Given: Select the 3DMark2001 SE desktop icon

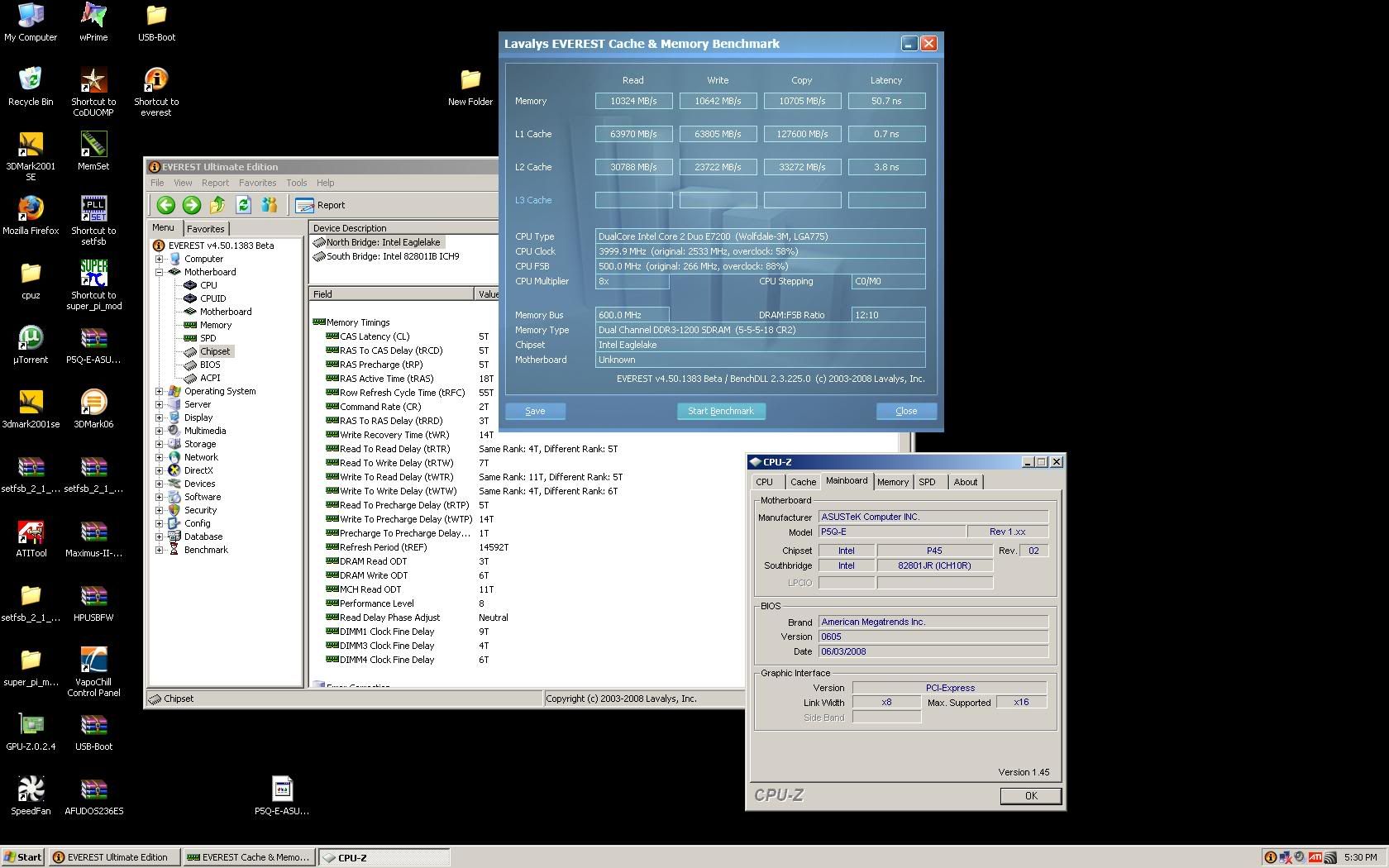Looking at the screenshot, I should pos(31,156).
